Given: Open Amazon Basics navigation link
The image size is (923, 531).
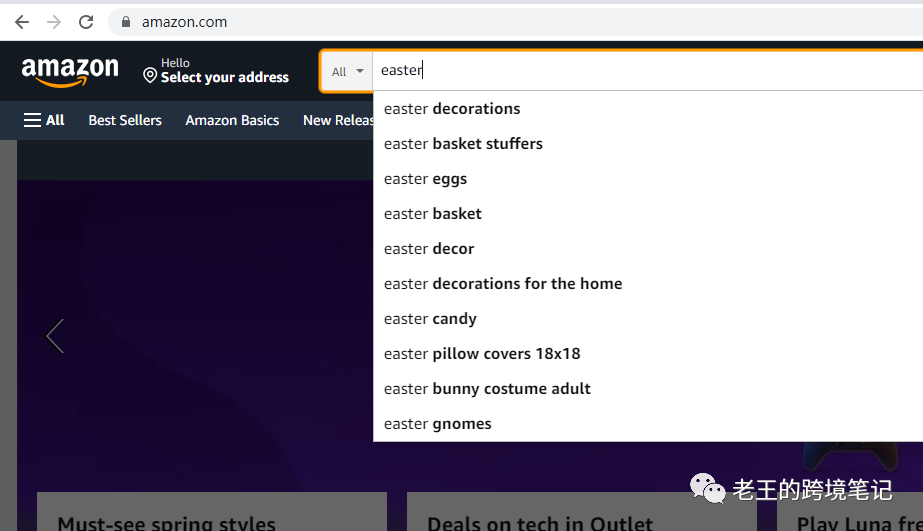Looking at the screenshot, I should point(232,120).
